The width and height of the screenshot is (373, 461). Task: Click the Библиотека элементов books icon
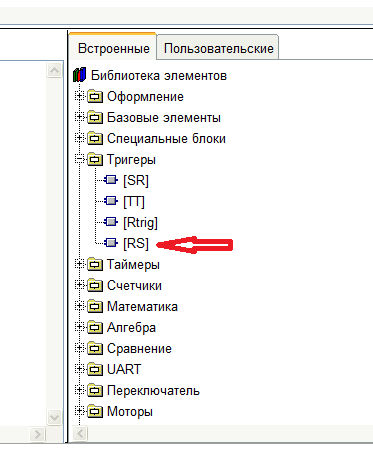coord(80,75)
